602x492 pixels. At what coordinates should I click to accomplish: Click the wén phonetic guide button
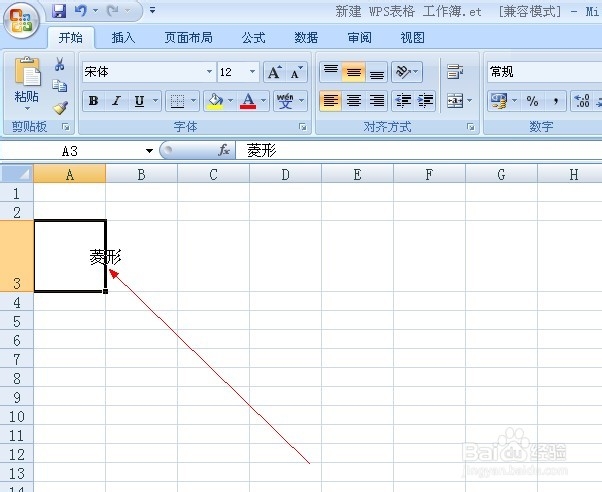[285, 101]
